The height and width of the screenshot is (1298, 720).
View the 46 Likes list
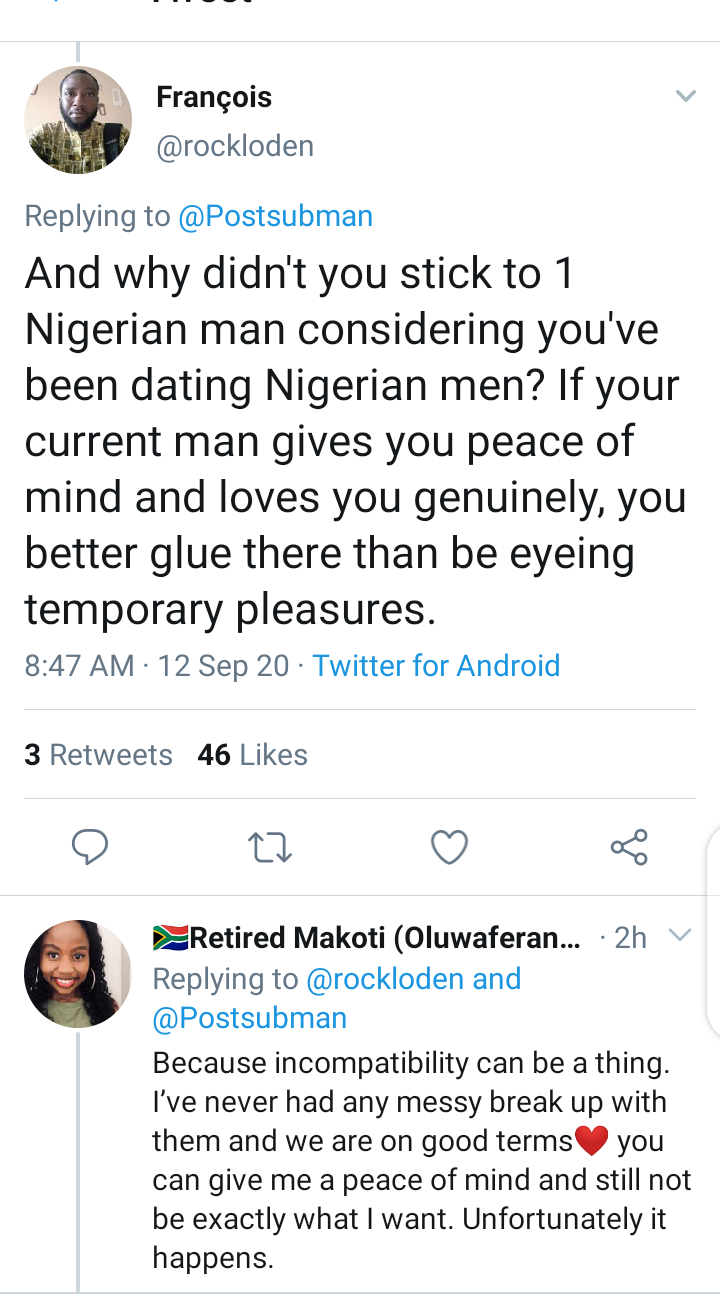[252, 755]
